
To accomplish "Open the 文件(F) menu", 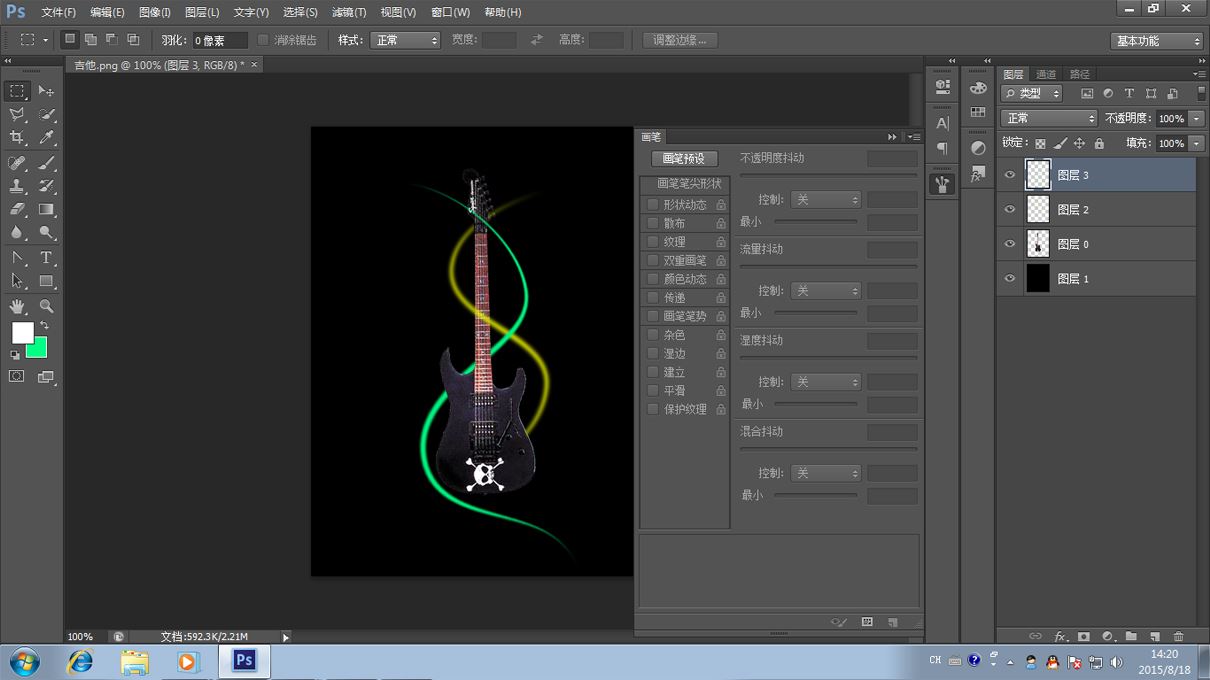I will 58,12.
